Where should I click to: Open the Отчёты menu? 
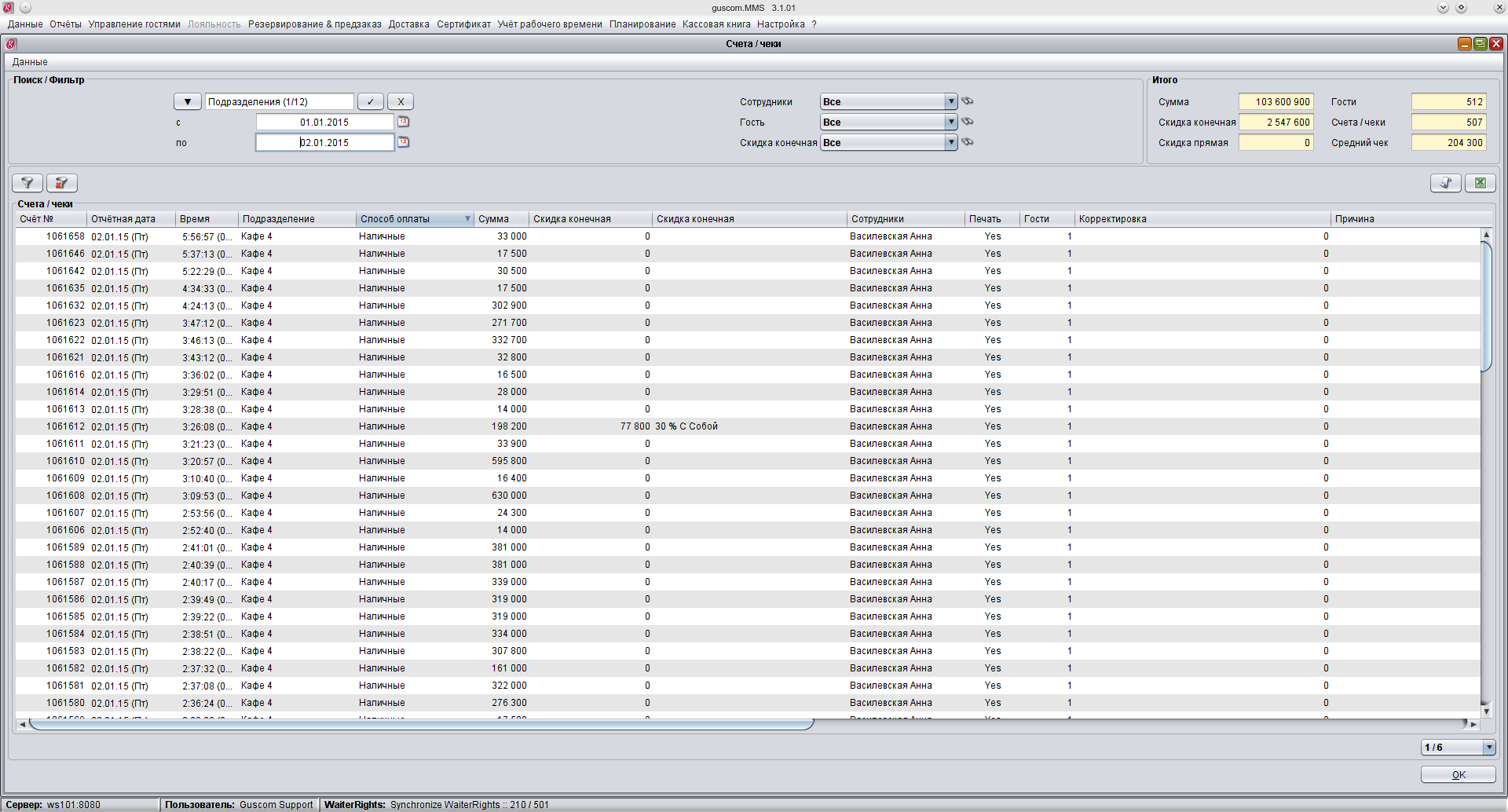65,24
